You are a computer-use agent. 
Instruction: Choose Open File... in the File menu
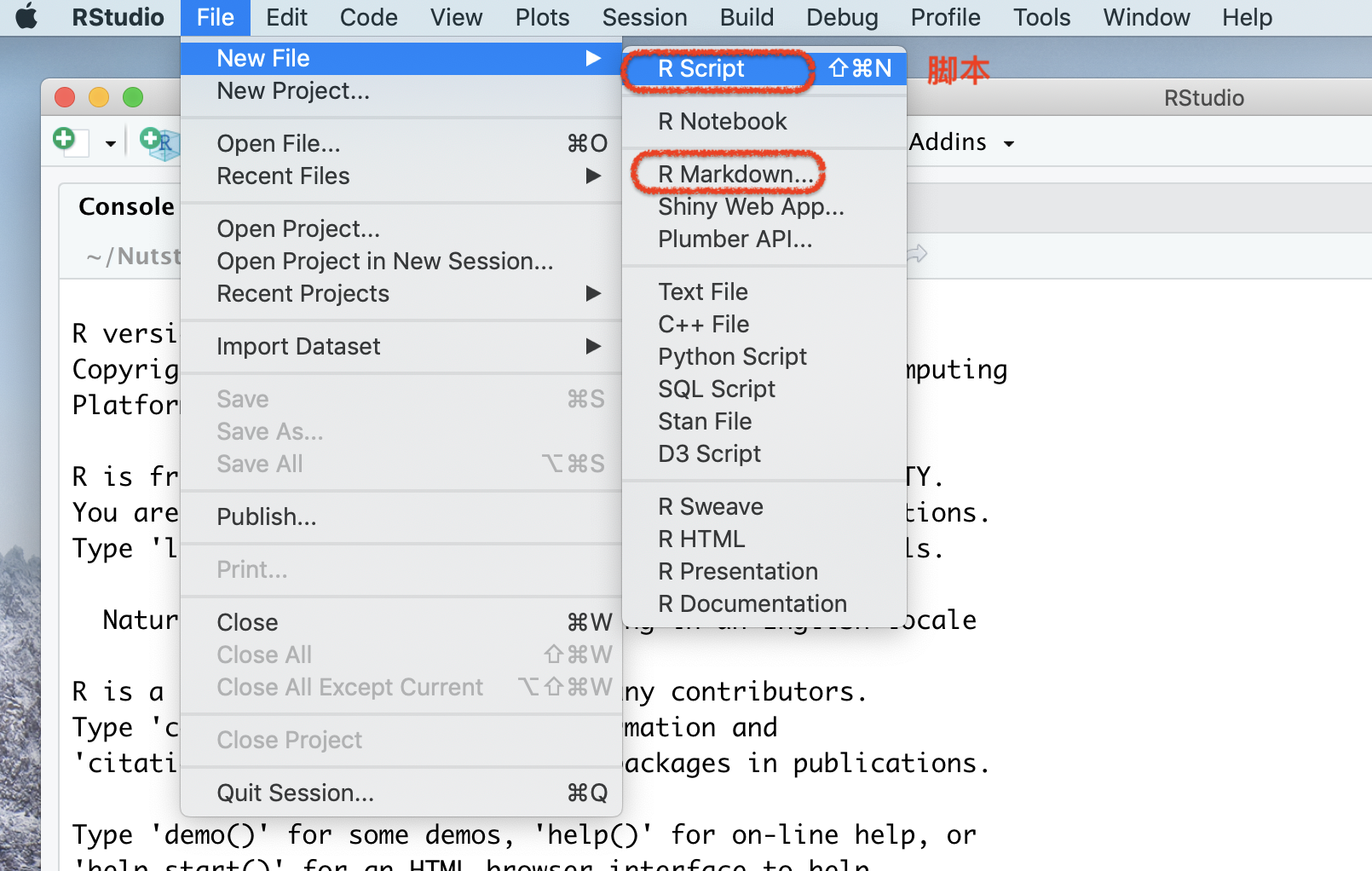(401, 143)
